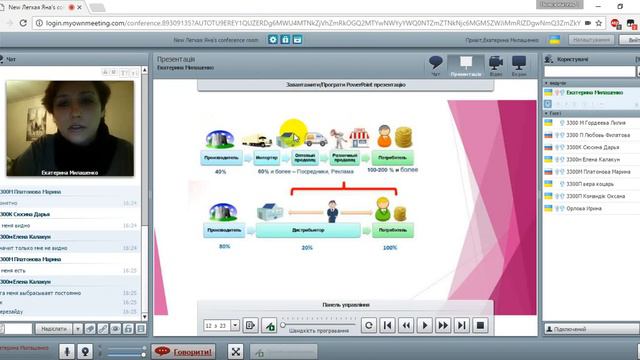
Task: Click the Ukrainian flag language icon in header
Action: tap(554, 40)
